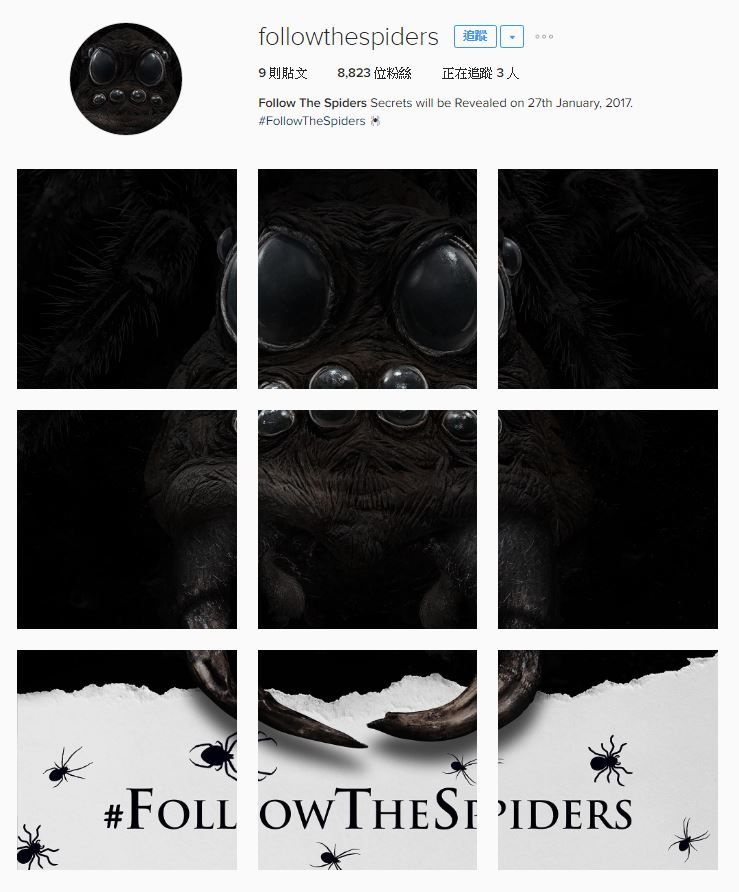Viewport: 739px width, 892px height.
Task: Click the followthespiders username heading
Action: tap(348, 37)
